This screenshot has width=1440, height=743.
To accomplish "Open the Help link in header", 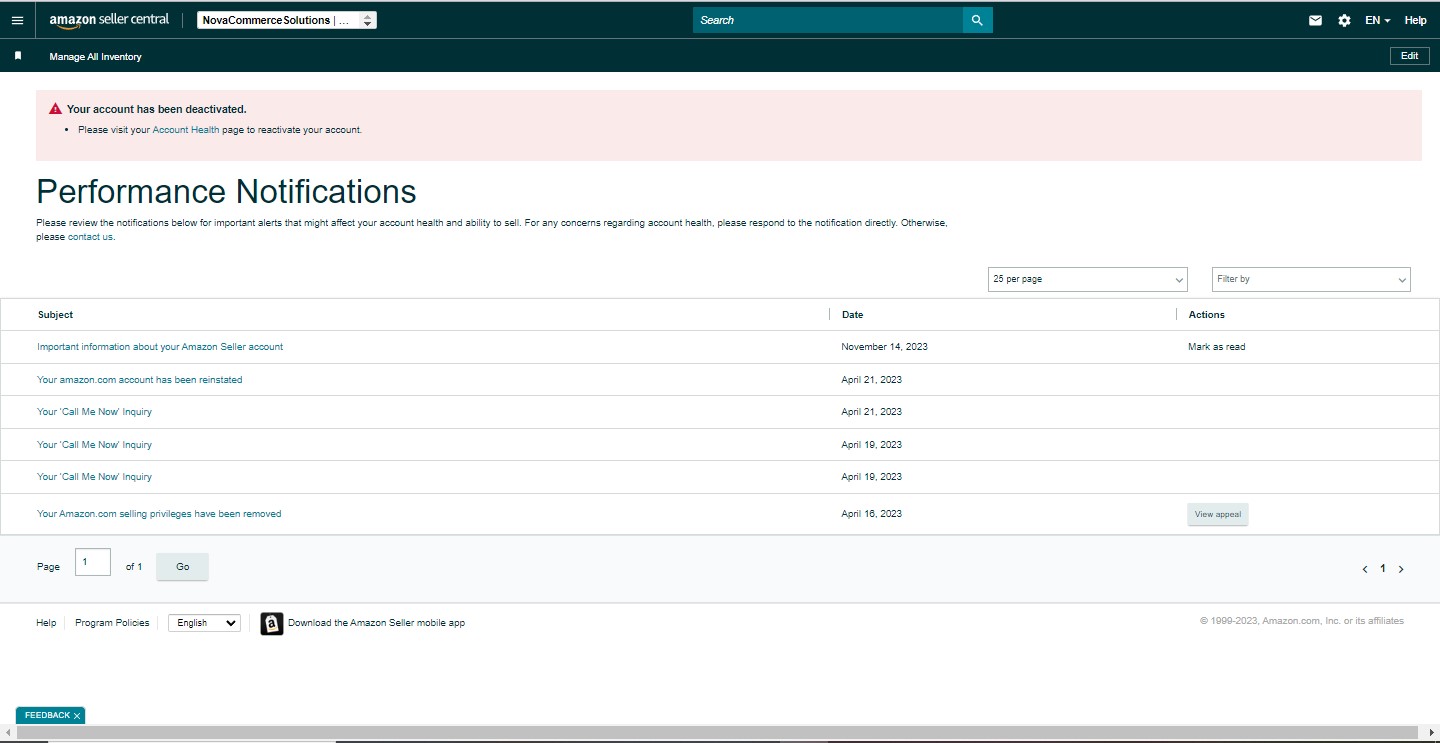I will pyautogui.click(x=1415, y=20).
